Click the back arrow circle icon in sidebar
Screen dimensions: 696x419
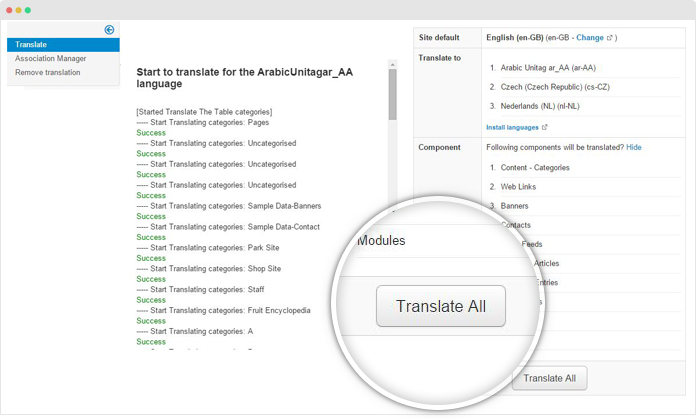109,30
